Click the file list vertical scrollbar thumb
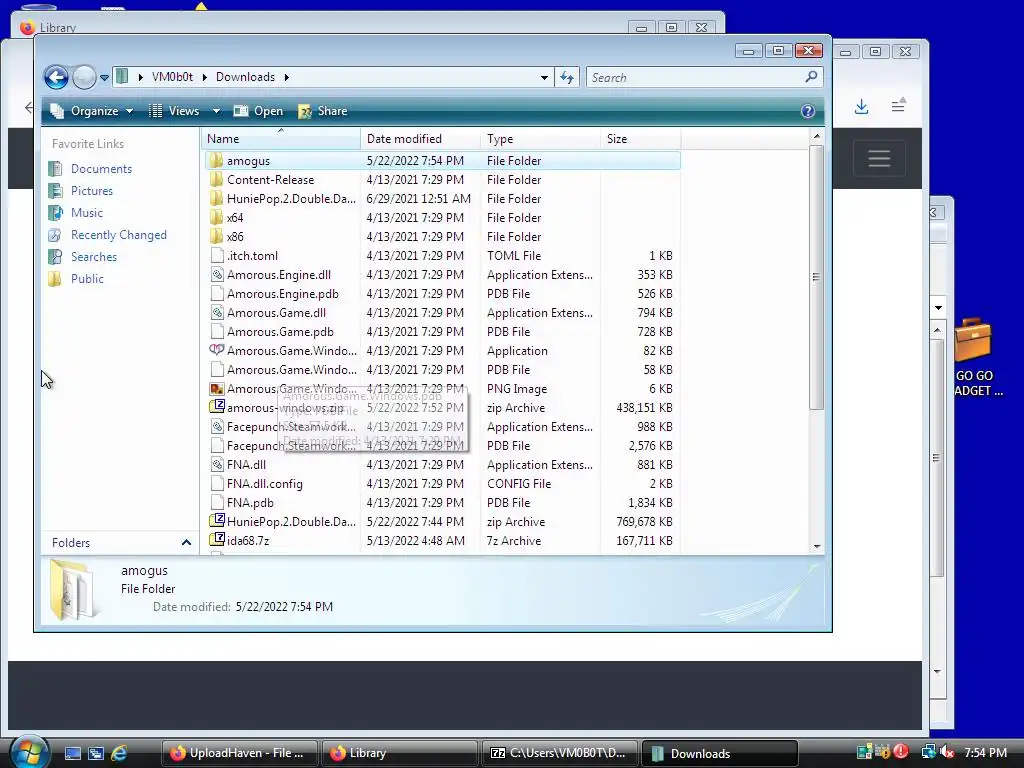The width and height of the screenshot is (1024, 768). (816, 278)
